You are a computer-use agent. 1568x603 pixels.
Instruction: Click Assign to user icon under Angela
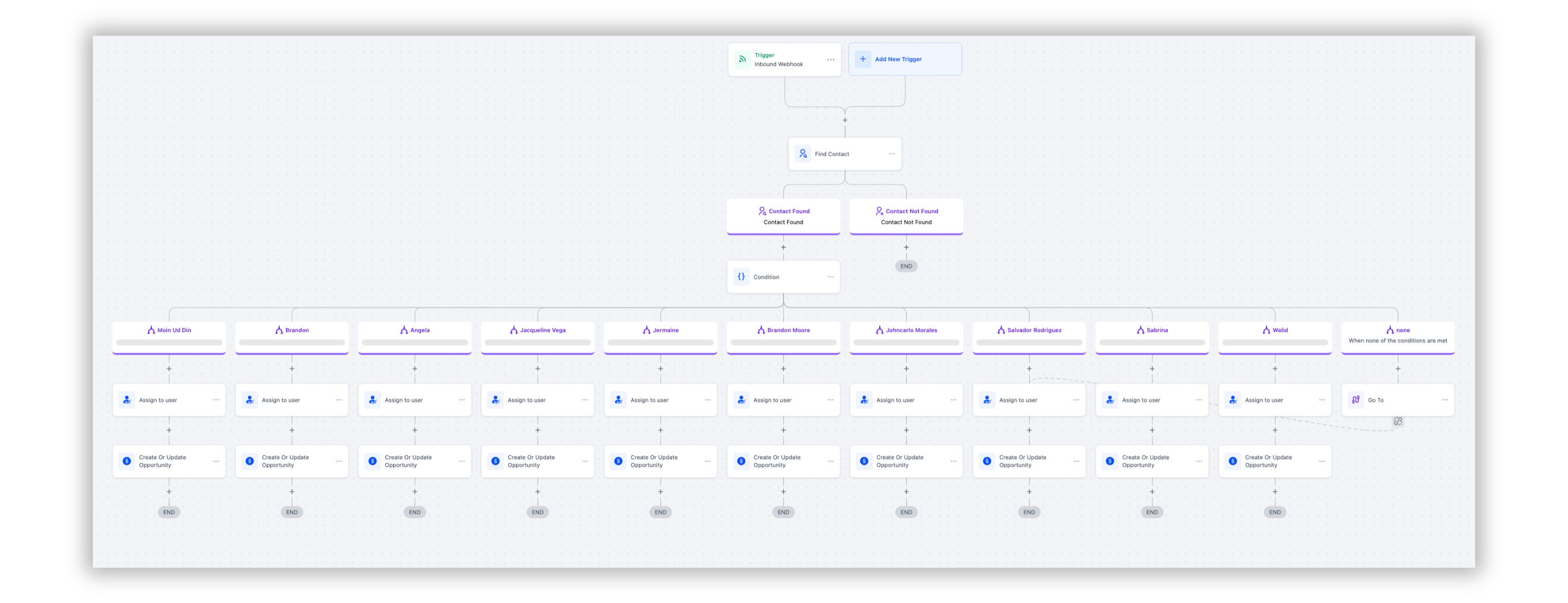tap(372, 400)
